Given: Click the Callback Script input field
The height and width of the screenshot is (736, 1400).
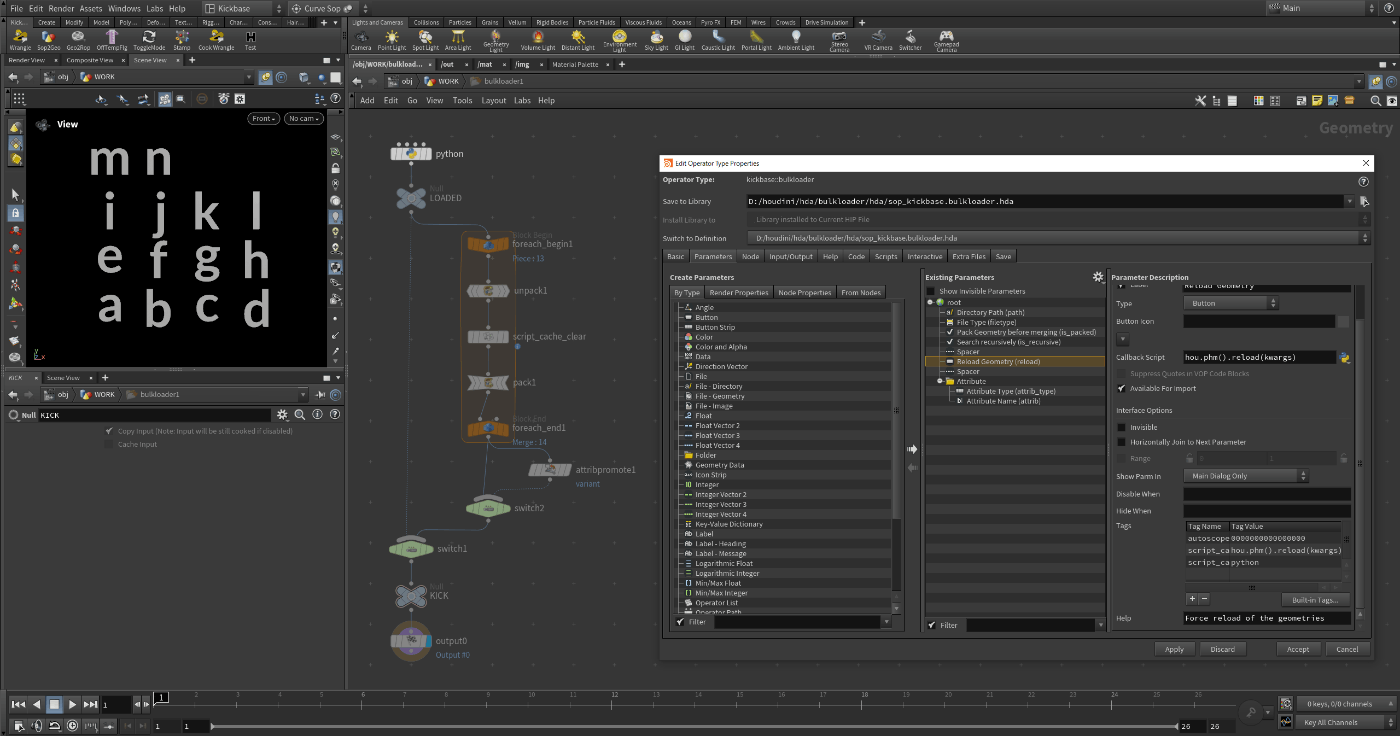Looking at the screenshot, I should (x=1260, y=357).
